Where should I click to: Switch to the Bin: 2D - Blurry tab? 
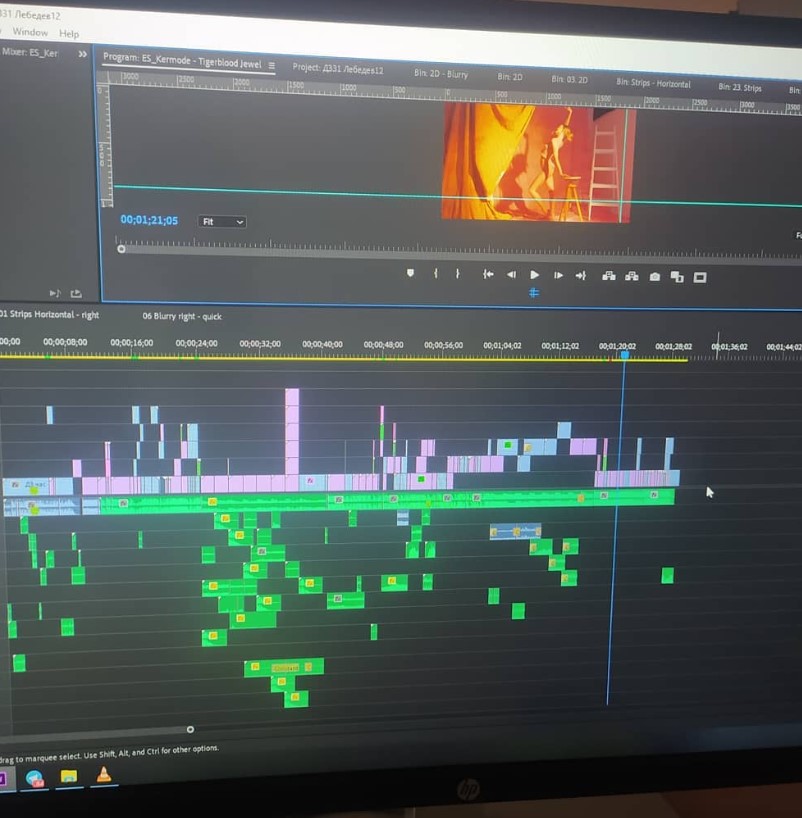click(x=441, y=74)
